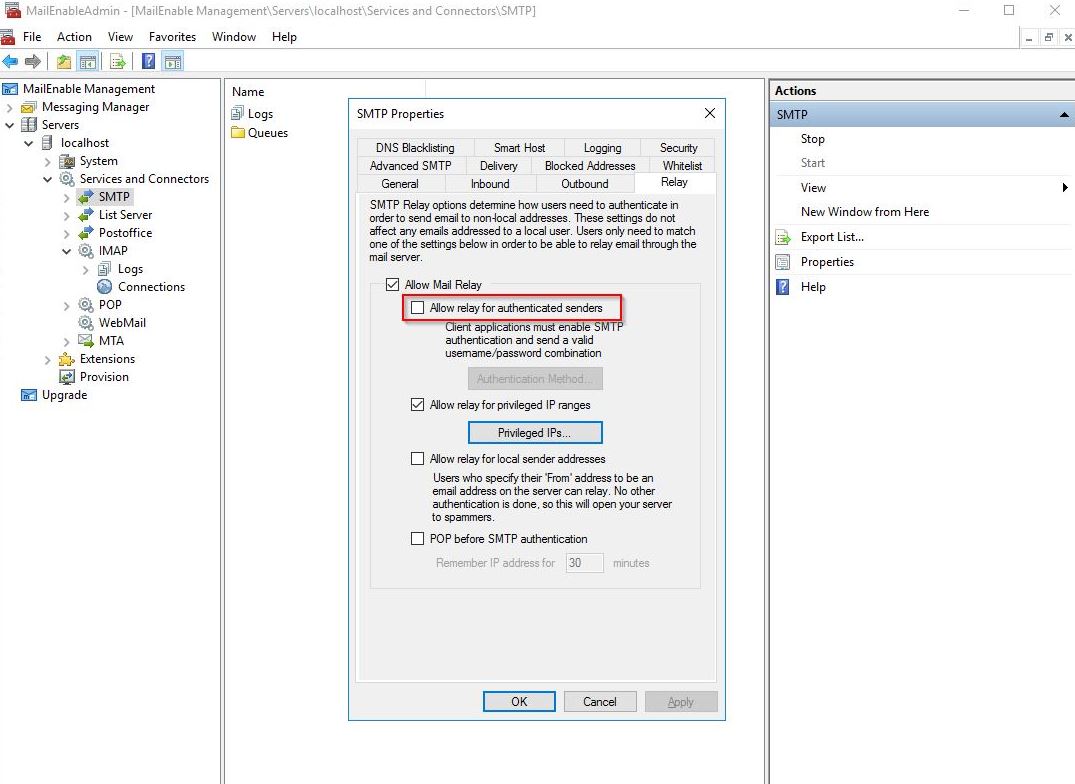The height and width of the screenshot is (784, 1075).
Task: Click the blue Help toolbar icon
Action: coord(148,62)
